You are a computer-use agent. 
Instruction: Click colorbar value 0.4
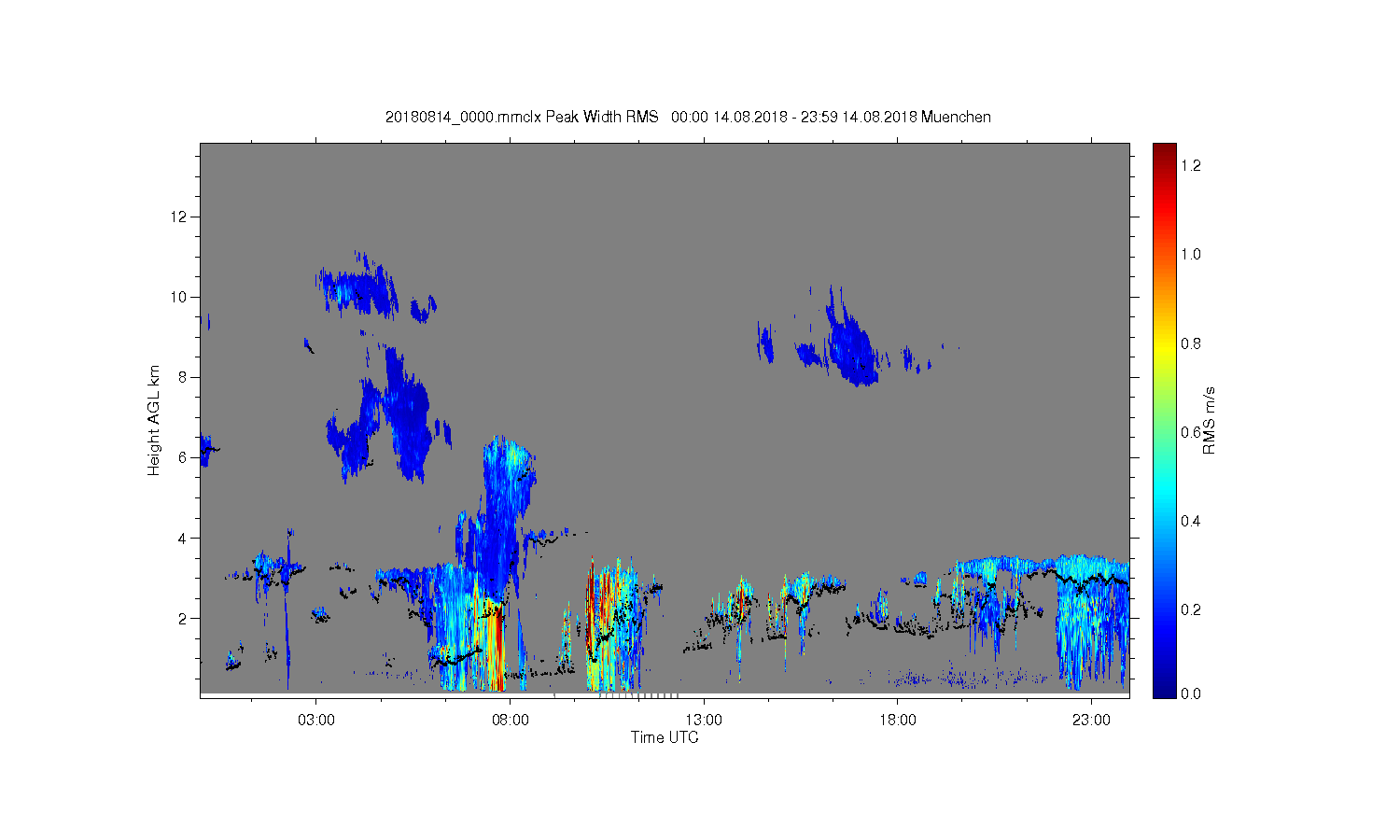(1191, 521)
